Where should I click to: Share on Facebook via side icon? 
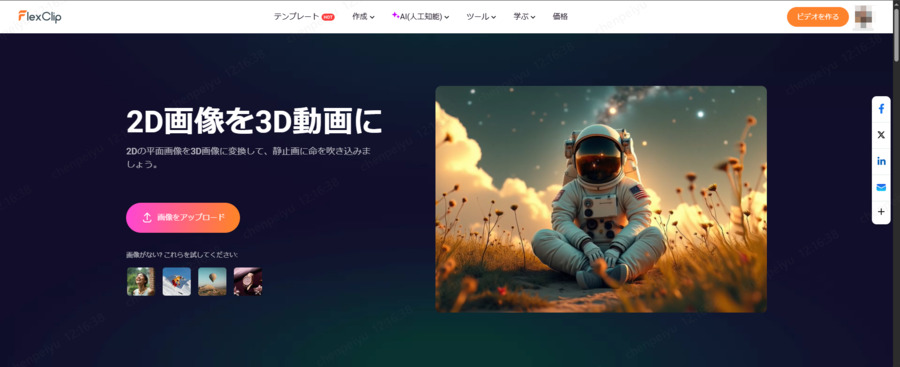click(881, 110)
